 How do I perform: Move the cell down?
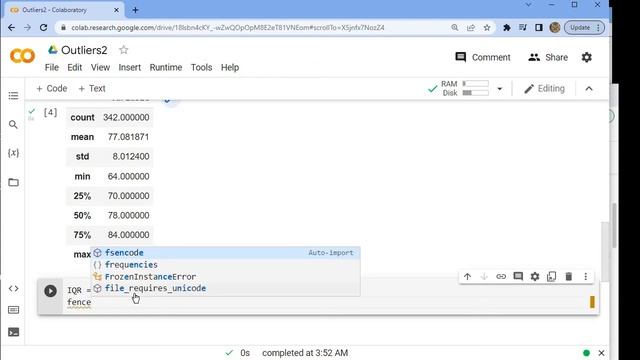[x=484, y=277]
